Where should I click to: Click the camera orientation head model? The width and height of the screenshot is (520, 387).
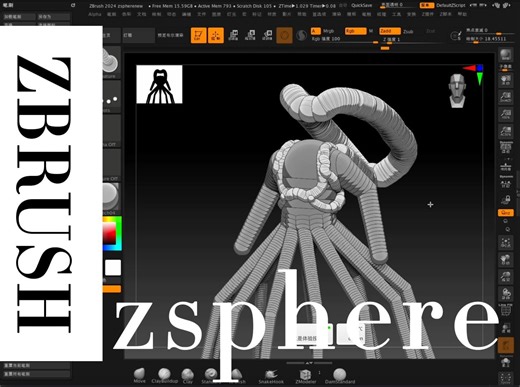457,91
